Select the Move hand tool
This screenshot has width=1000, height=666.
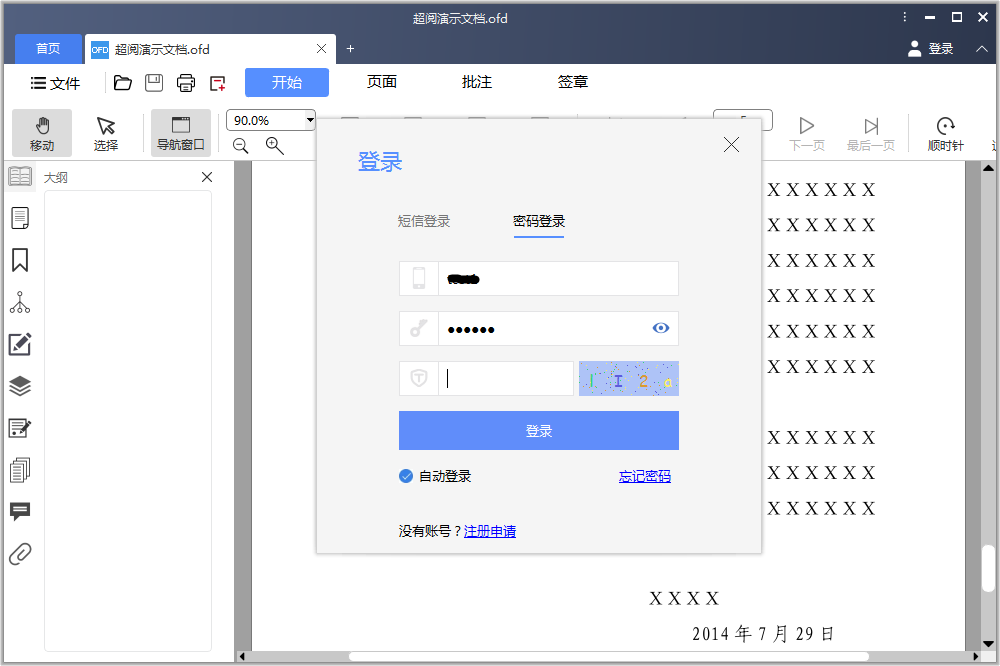pyautogui.click(x=42, y=133)
